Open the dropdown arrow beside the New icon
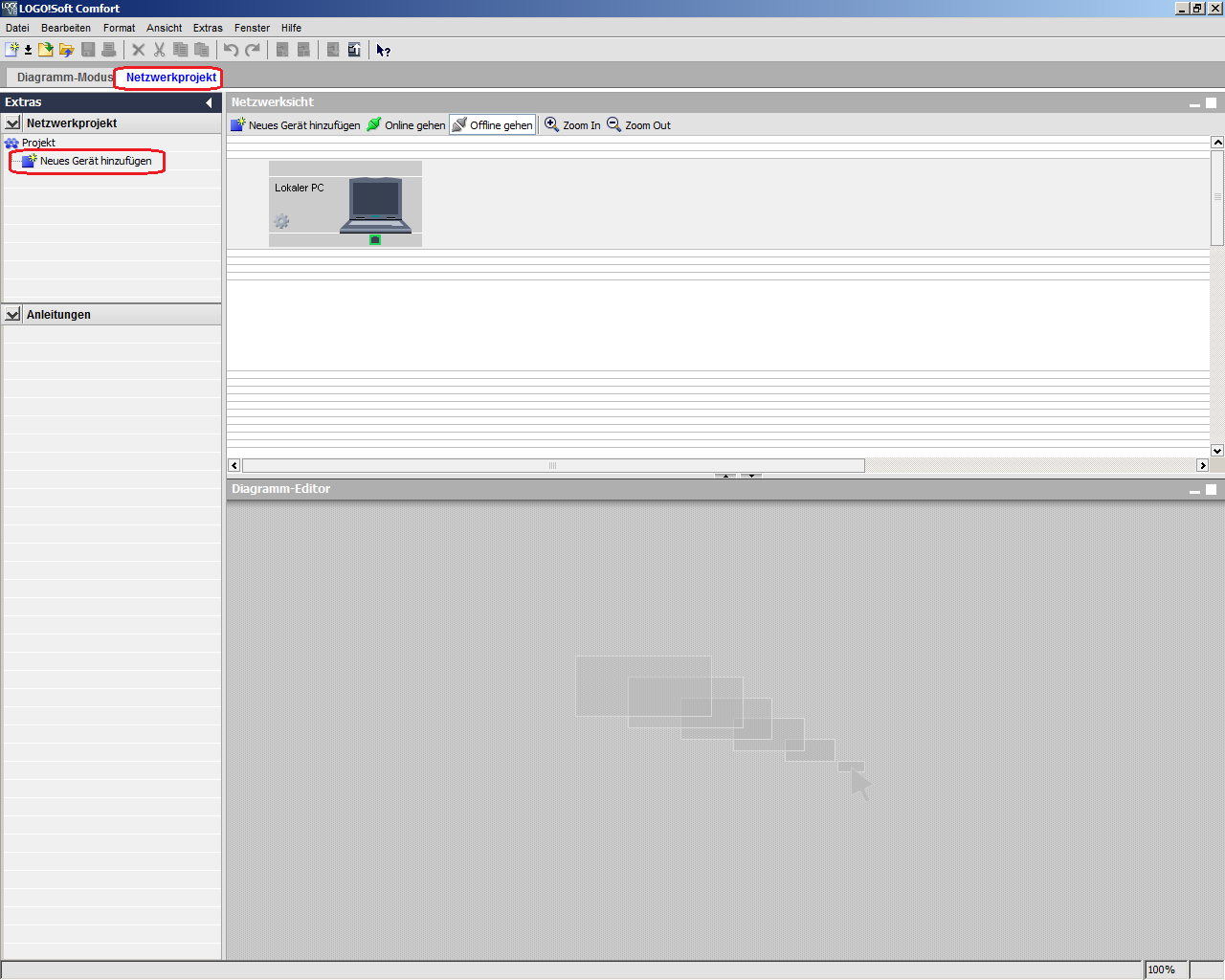 [28, 50]
